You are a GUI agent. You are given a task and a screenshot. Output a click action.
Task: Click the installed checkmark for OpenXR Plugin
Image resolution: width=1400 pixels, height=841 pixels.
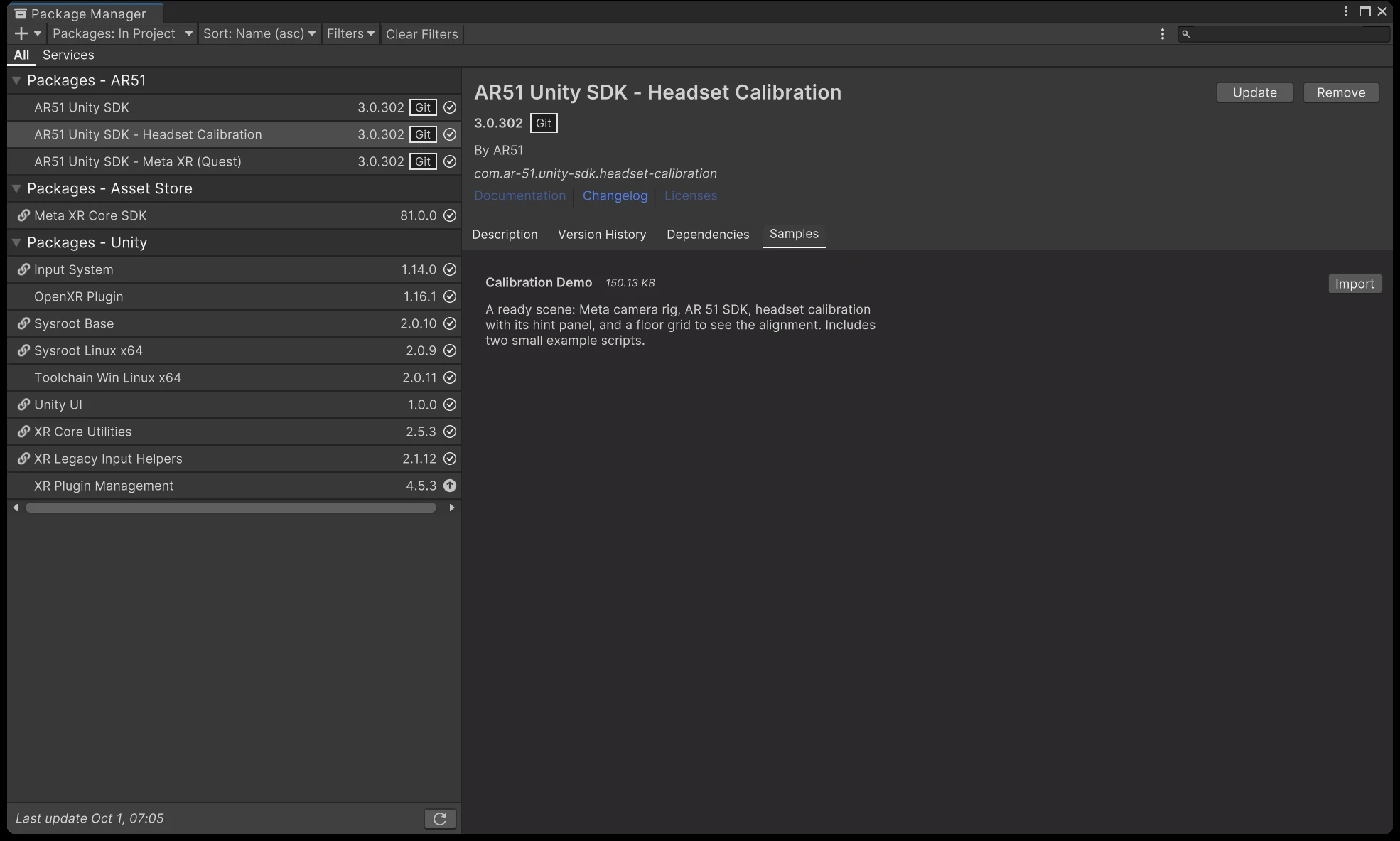tap(450, 296)
